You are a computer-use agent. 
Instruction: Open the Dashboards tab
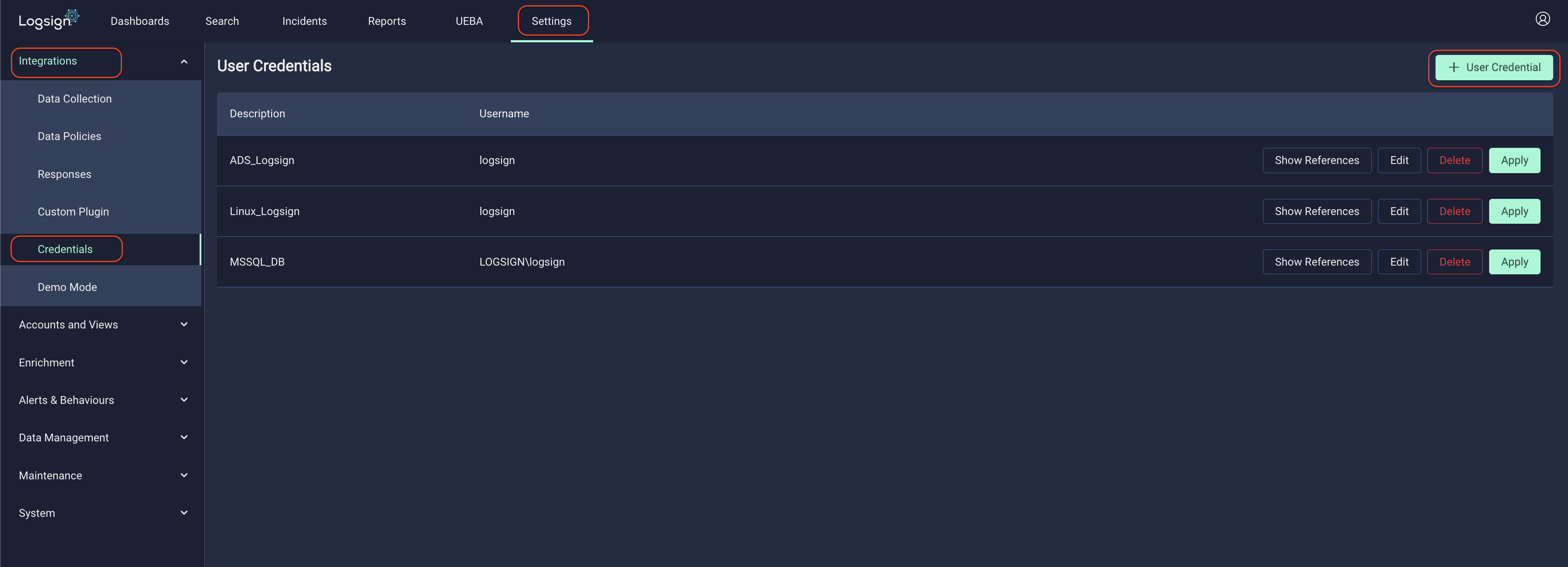pos(140,21)
